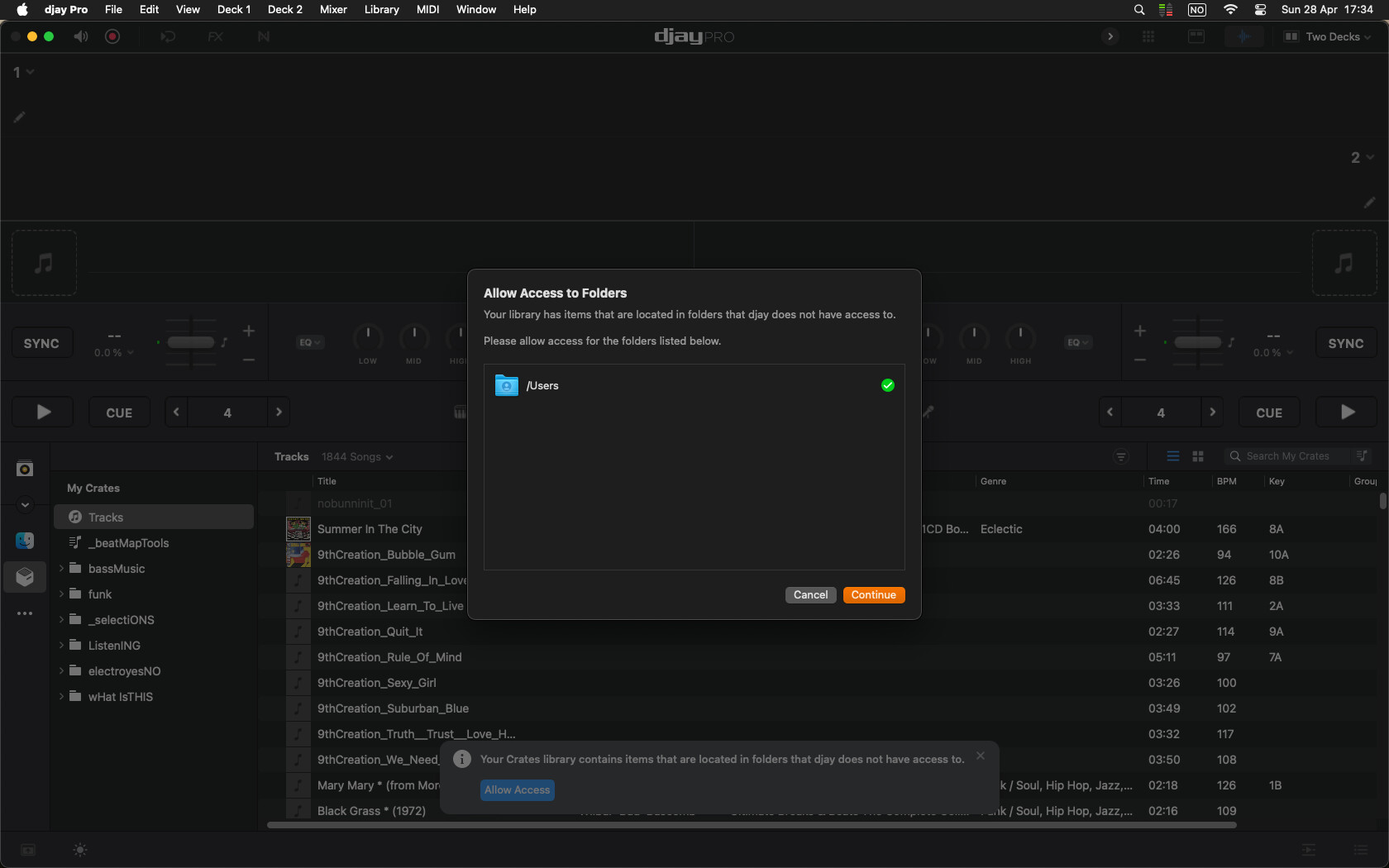Click the filter icon above the track list
1389x868 pixels.
pyautogui.click(x=1120, y=456)
